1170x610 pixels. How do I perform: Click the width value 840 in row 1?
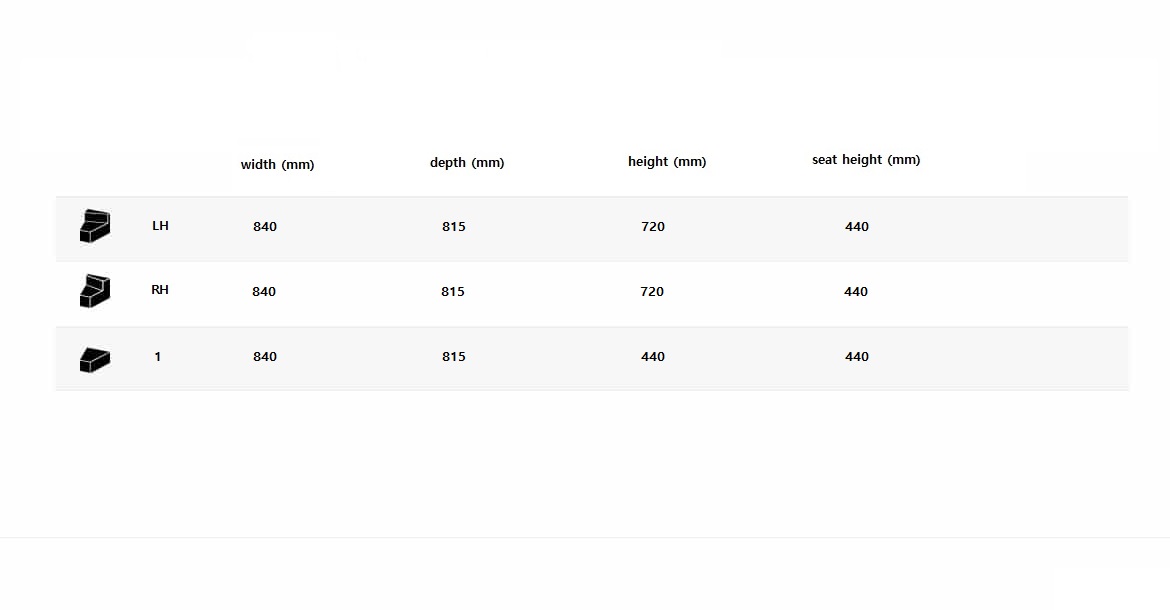pos(265,357)
